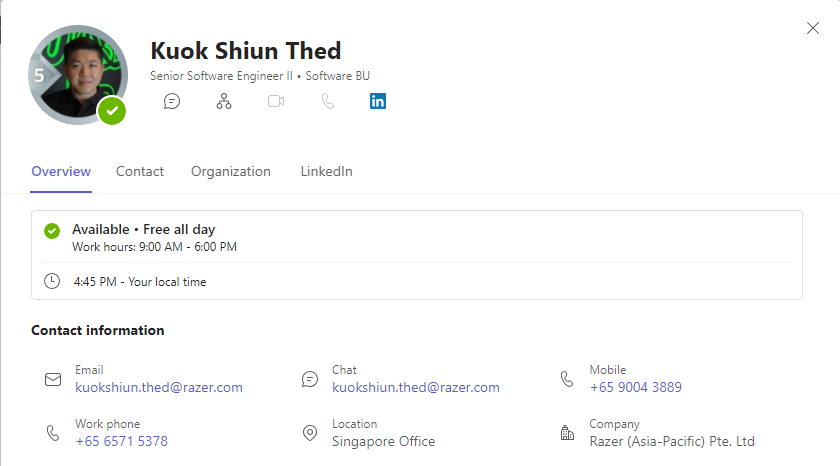Viewport: 840px width, 466px height.
Task: Start an audio call with the phone icon
Action: pyautogui.click(x=328, y=101)
